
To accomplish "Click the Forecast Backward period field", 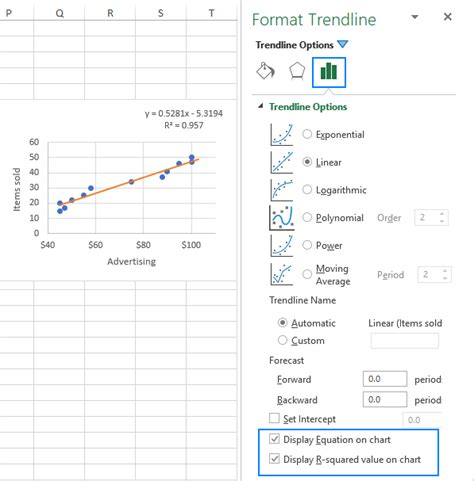I will click(385, 399).
